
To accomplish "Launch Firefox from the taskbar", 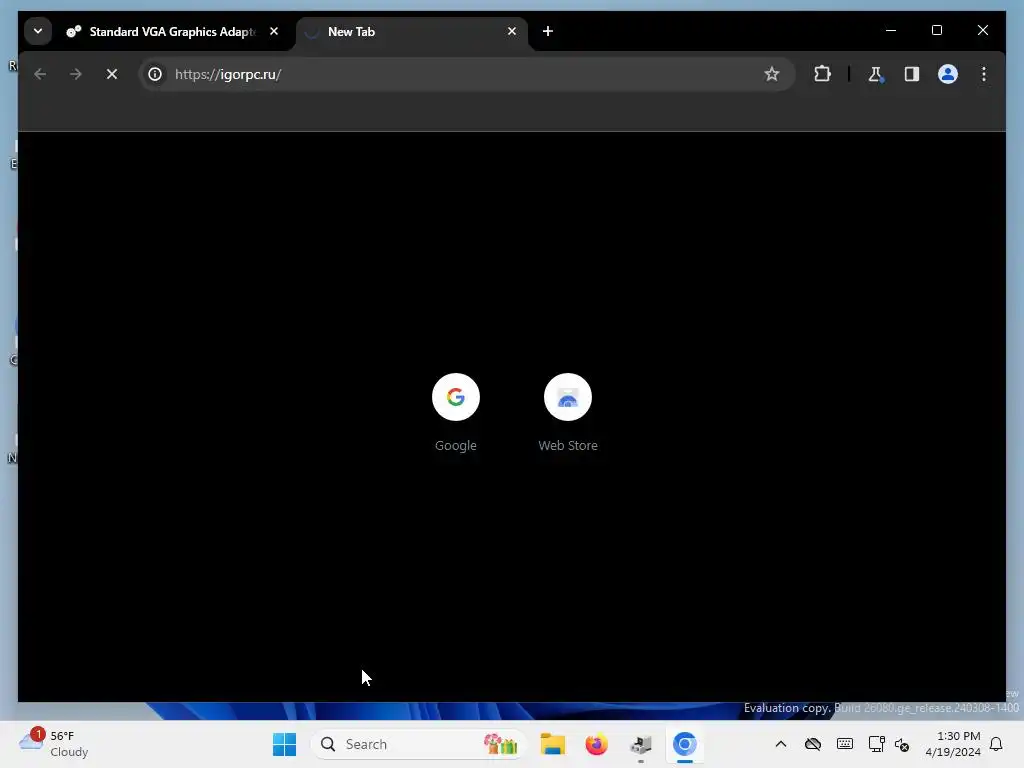I will tap(596, 744).
